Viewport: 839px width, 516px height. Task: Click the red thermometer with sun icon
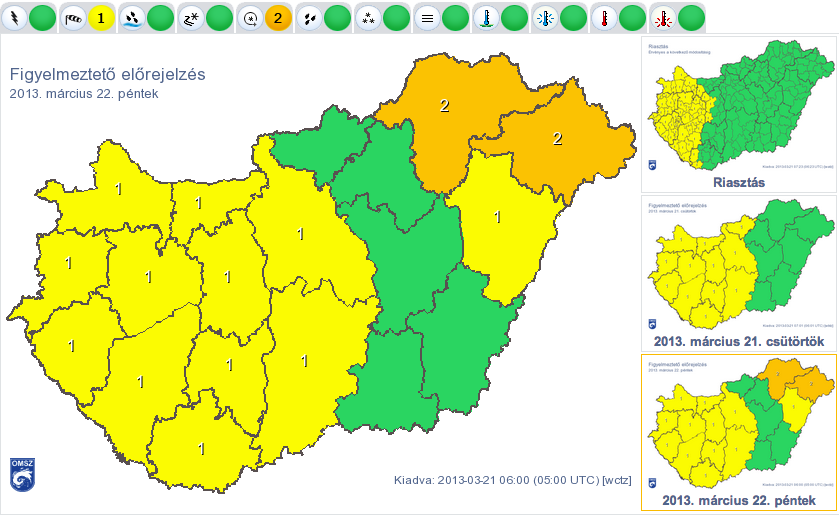(x=663, y=17)
